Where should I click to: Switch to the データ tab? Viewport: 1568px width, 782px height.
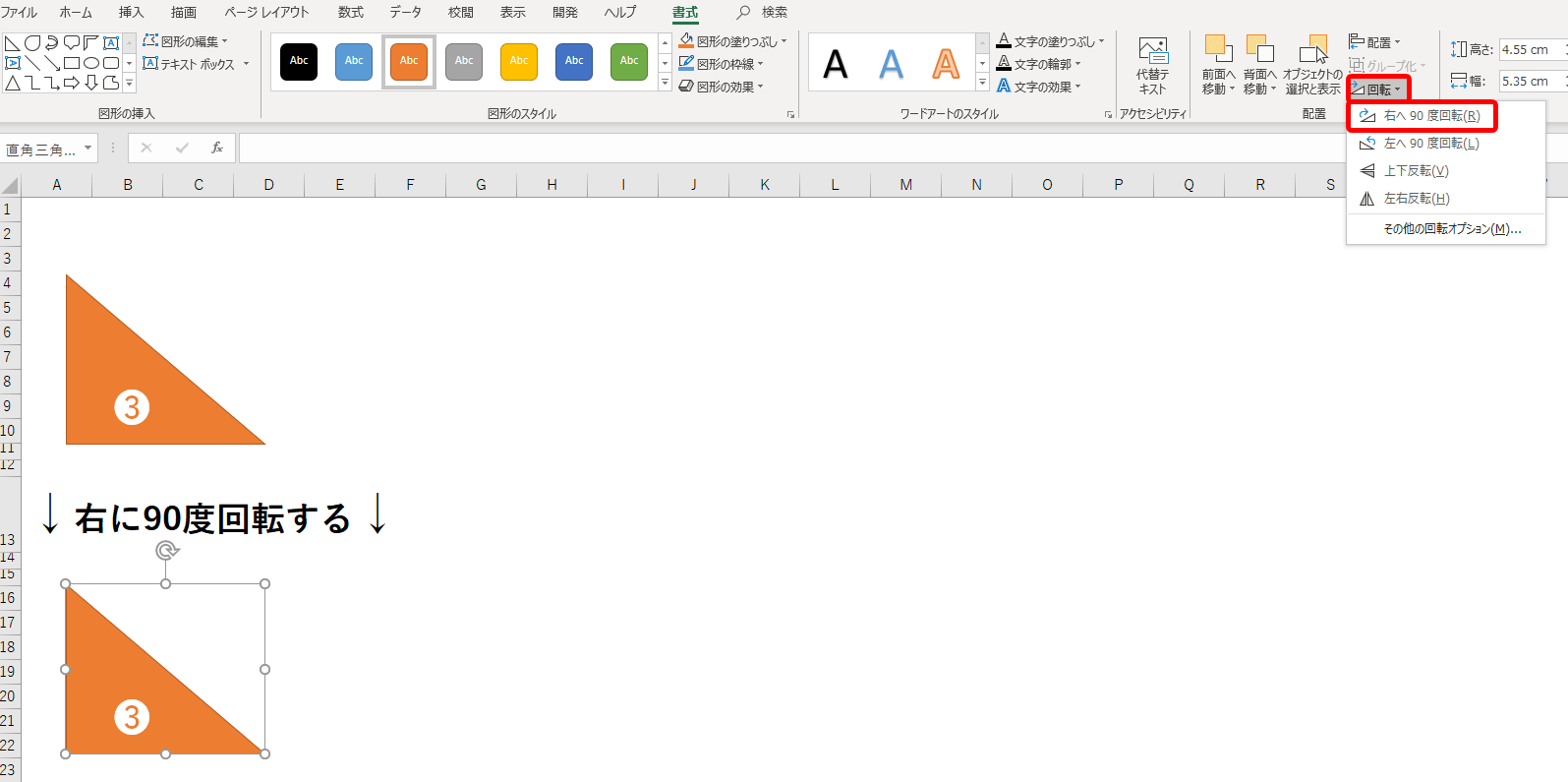[405, 12]
